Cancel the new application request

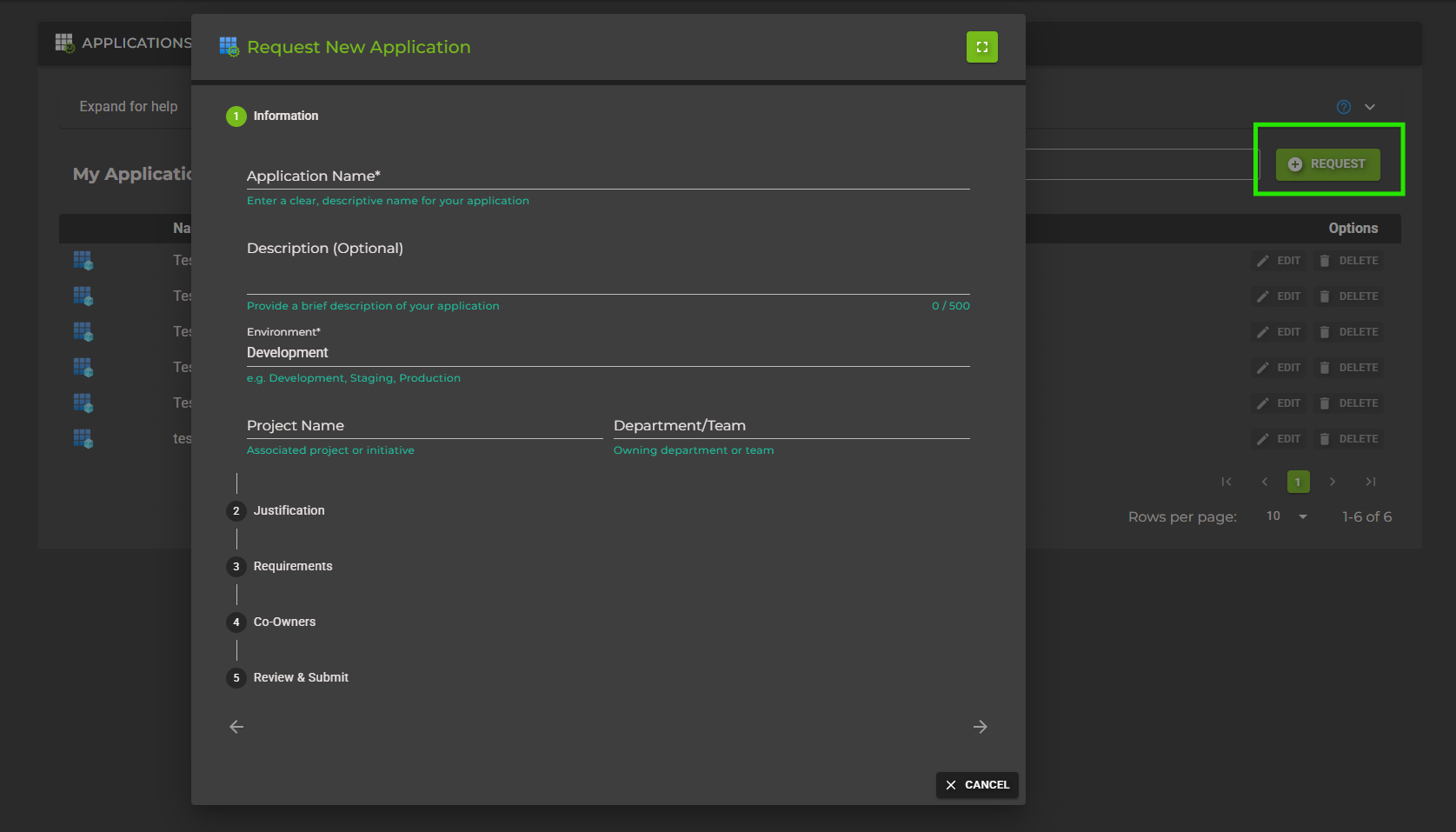pyautogui.click(x=977, y=784)
